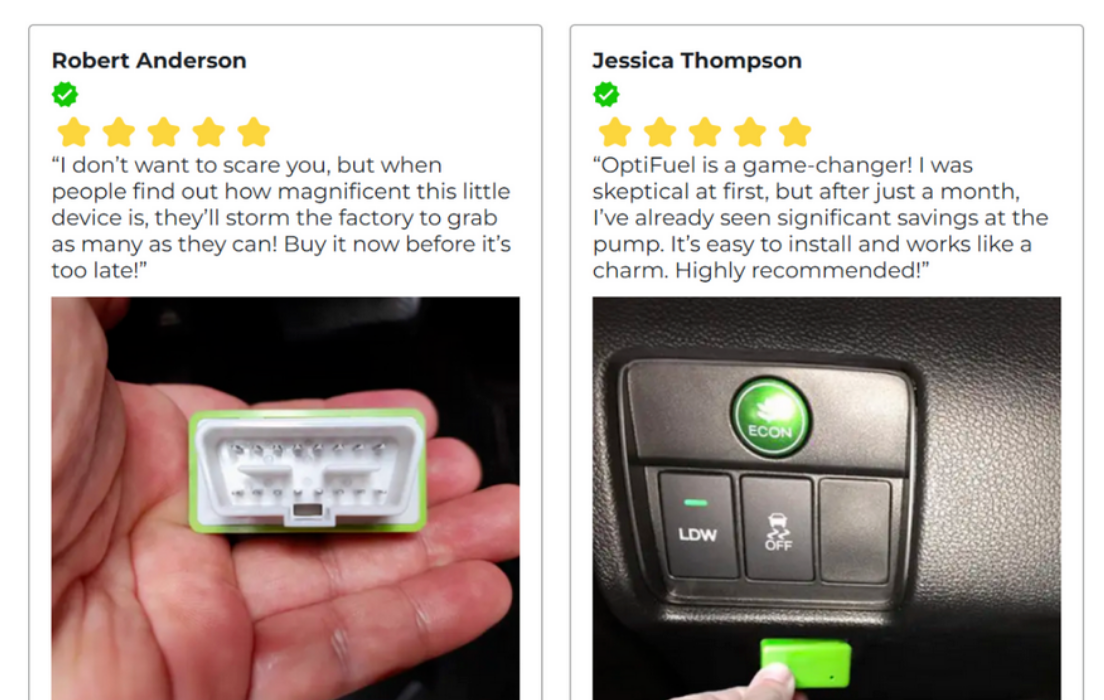This screenshot has width=1104, height=700.
Task: Click the green ECON button in the photo
Action: [770, 418]
